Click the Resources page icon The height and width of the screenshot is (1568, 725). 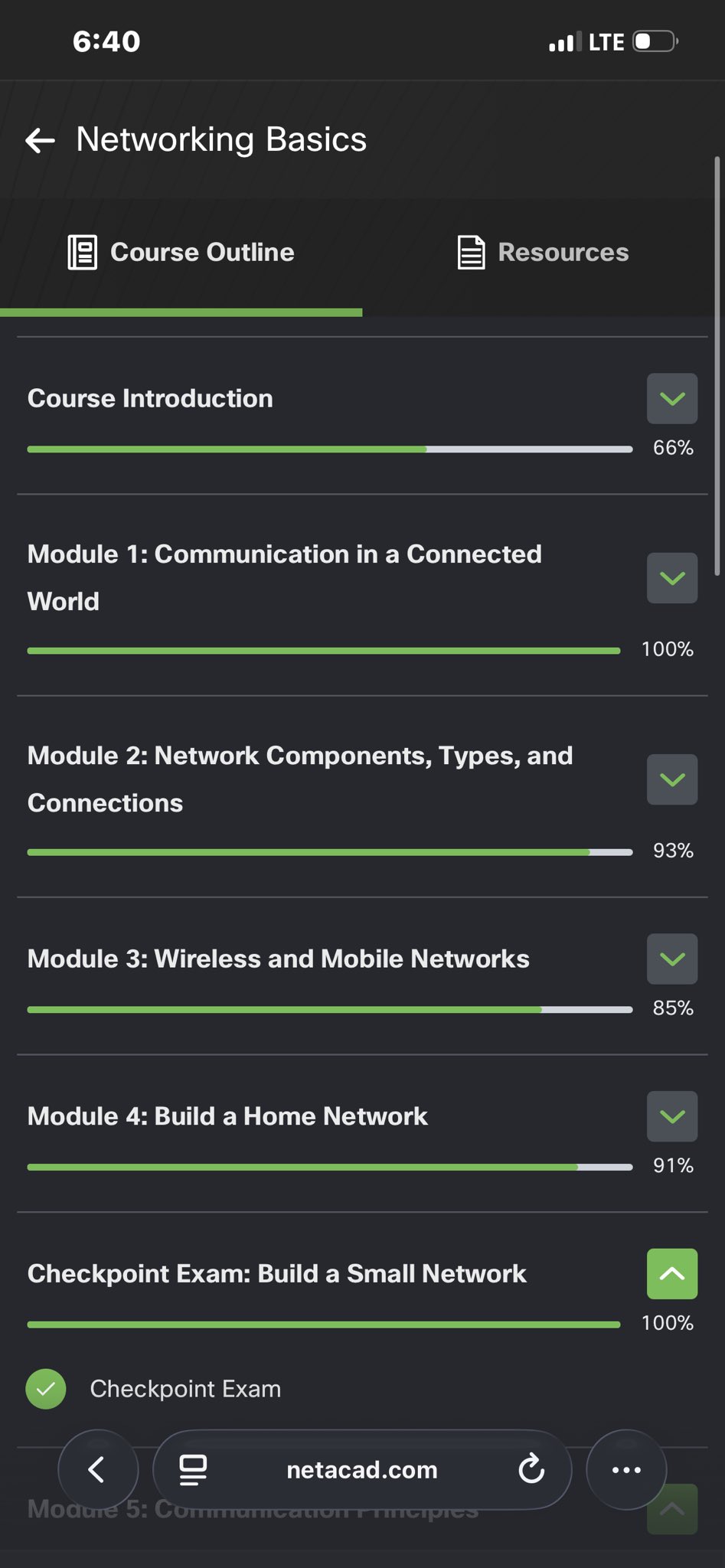pos(471,253)
